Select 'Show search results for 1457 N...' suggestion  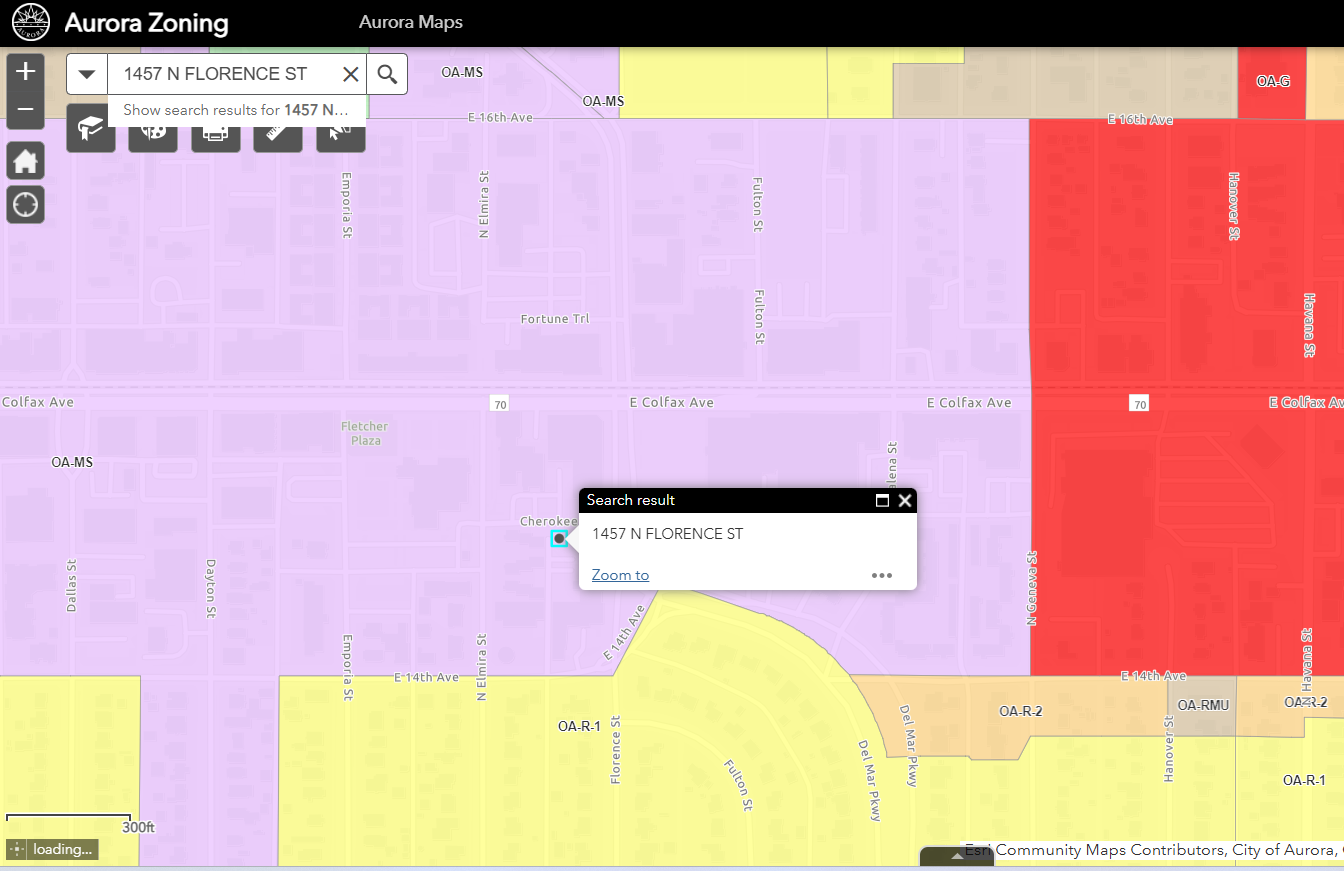coord(236,110)
